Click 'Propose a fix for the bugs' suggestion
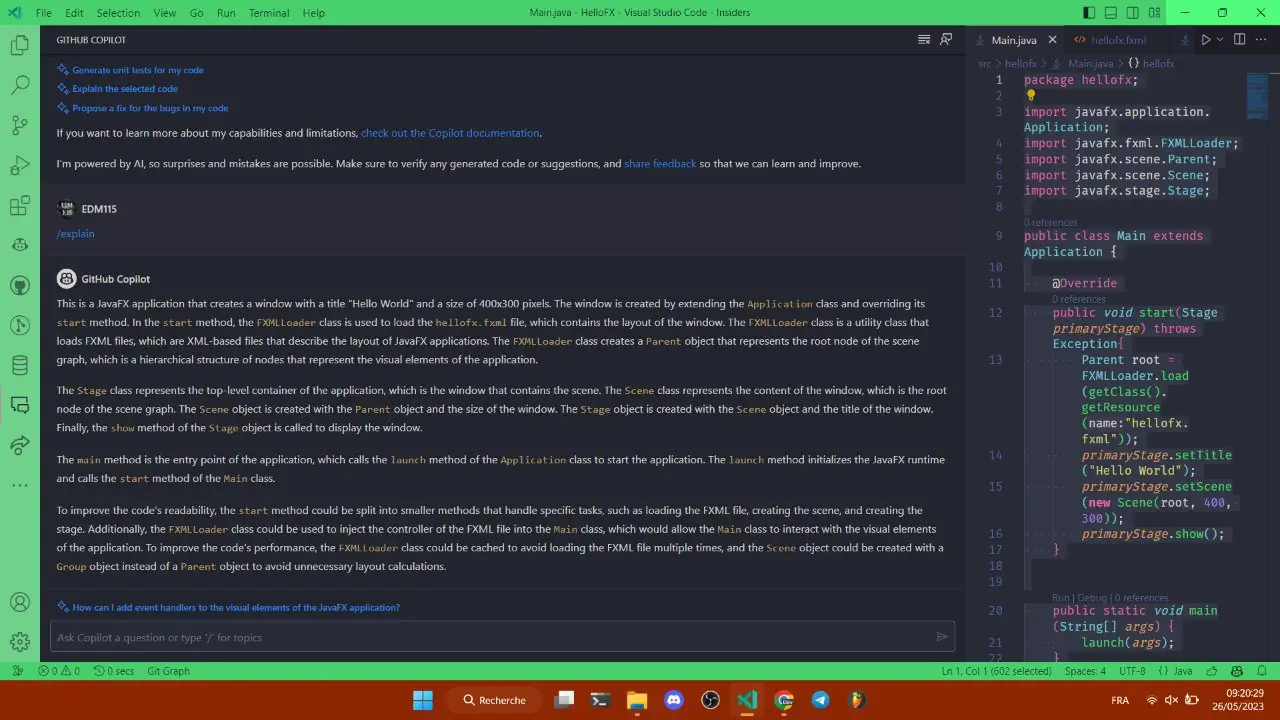 [150, 108]
